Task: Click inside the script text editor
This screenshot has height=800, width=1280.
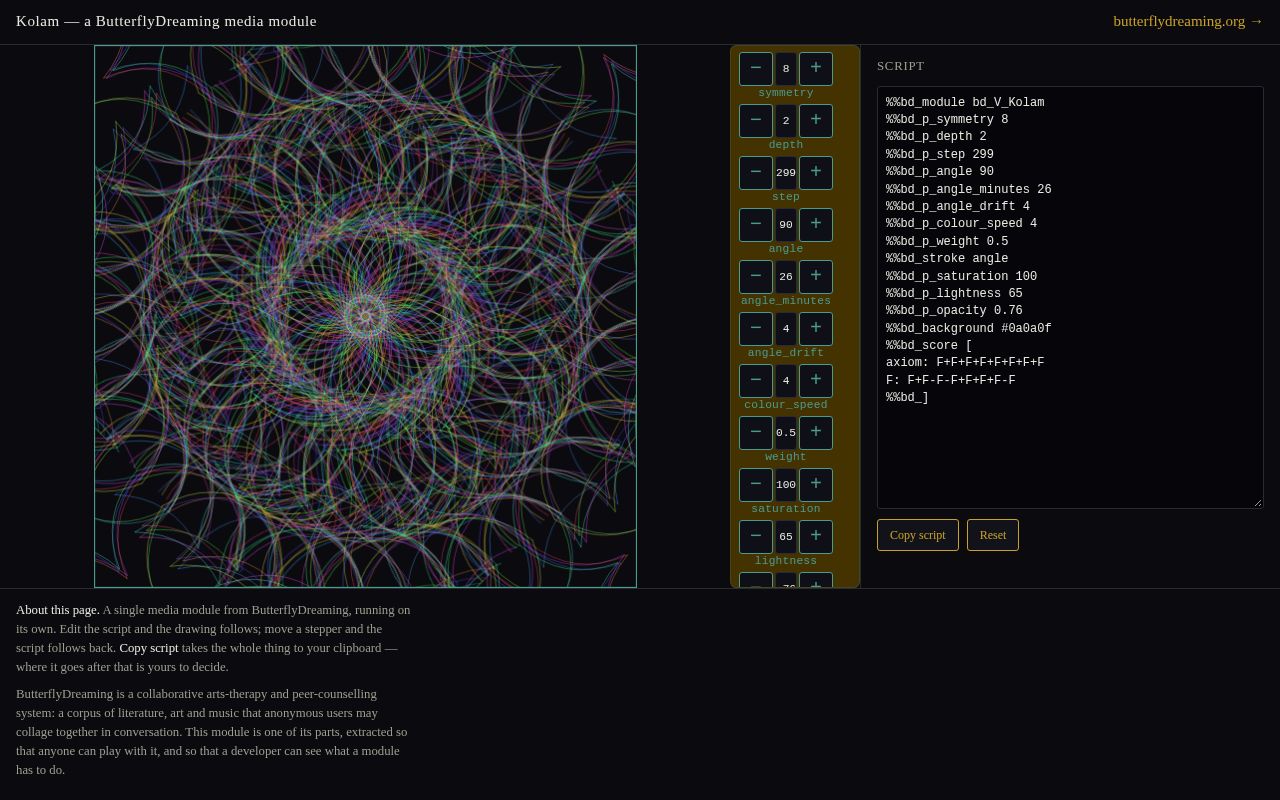Action: click(1070, 297)
